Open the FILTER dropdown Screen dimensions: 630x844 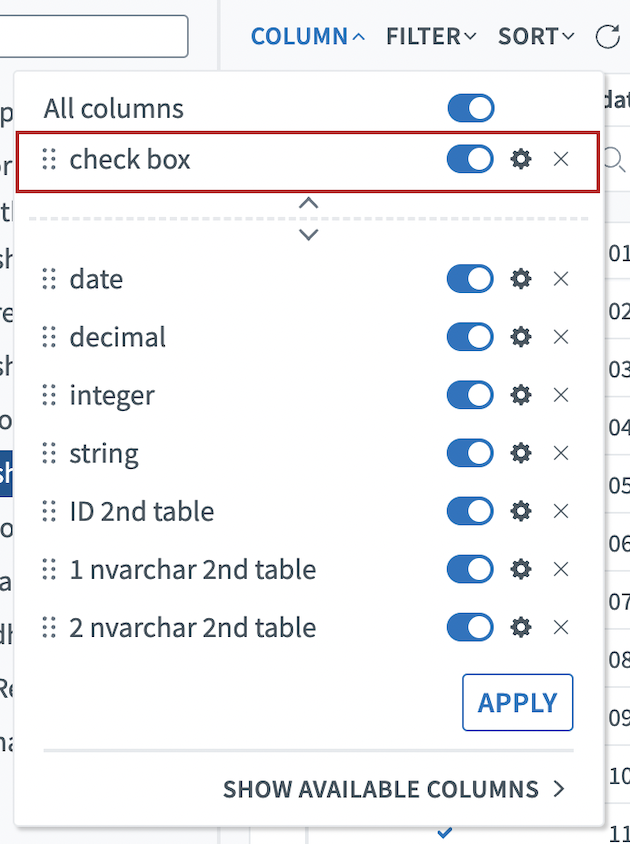tap(431, 37)
